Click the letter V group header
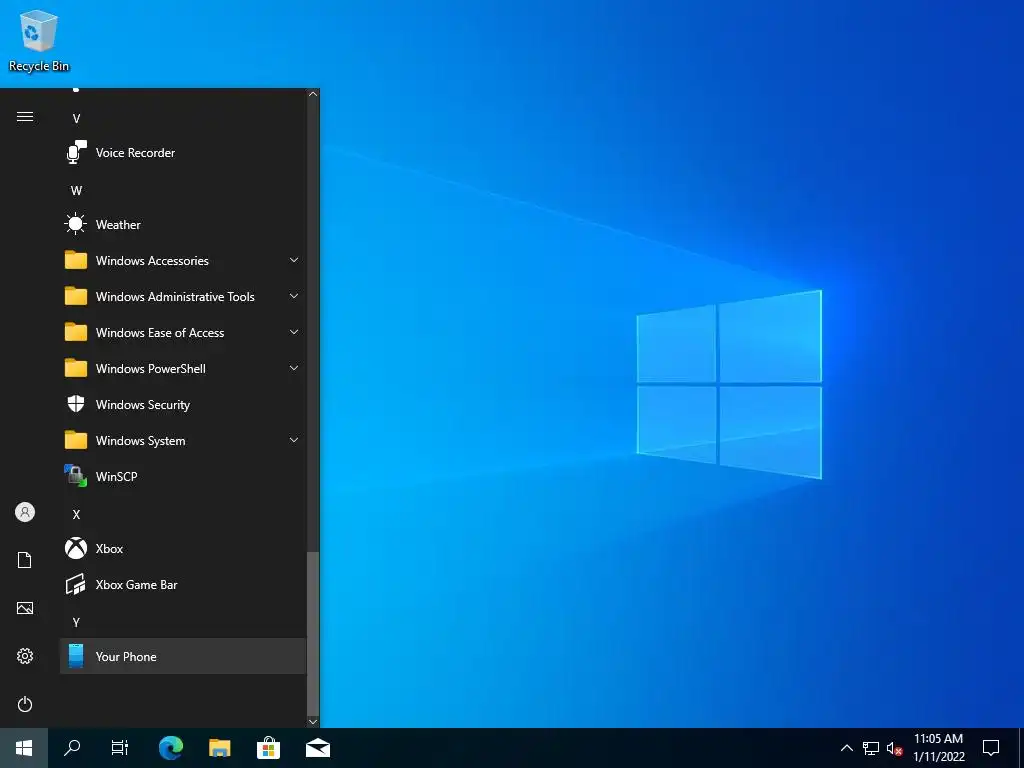 pos(76,119)
